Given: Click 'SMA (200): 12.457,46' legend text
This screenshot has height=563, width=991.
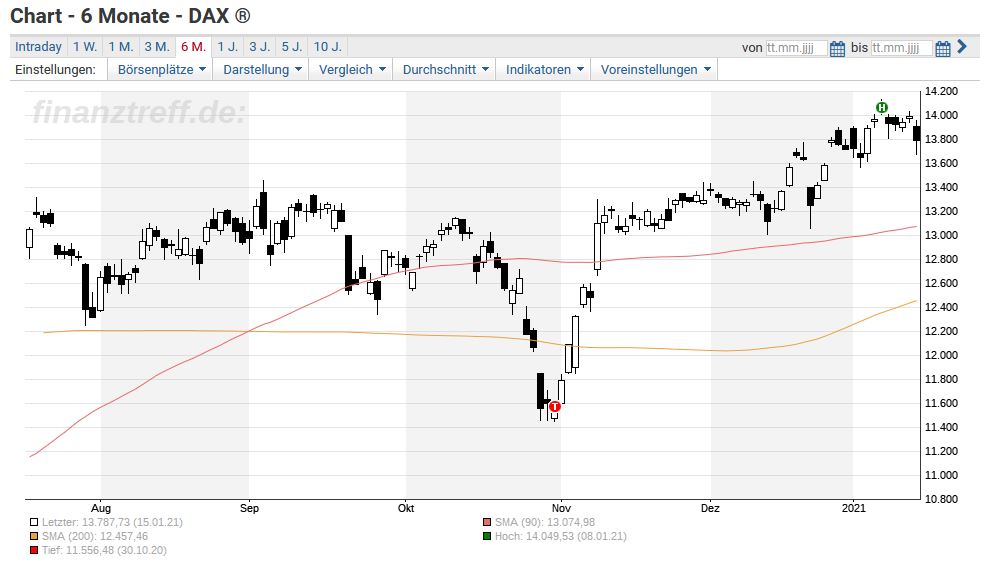Looking at the screenshot, I should (95, 536).
